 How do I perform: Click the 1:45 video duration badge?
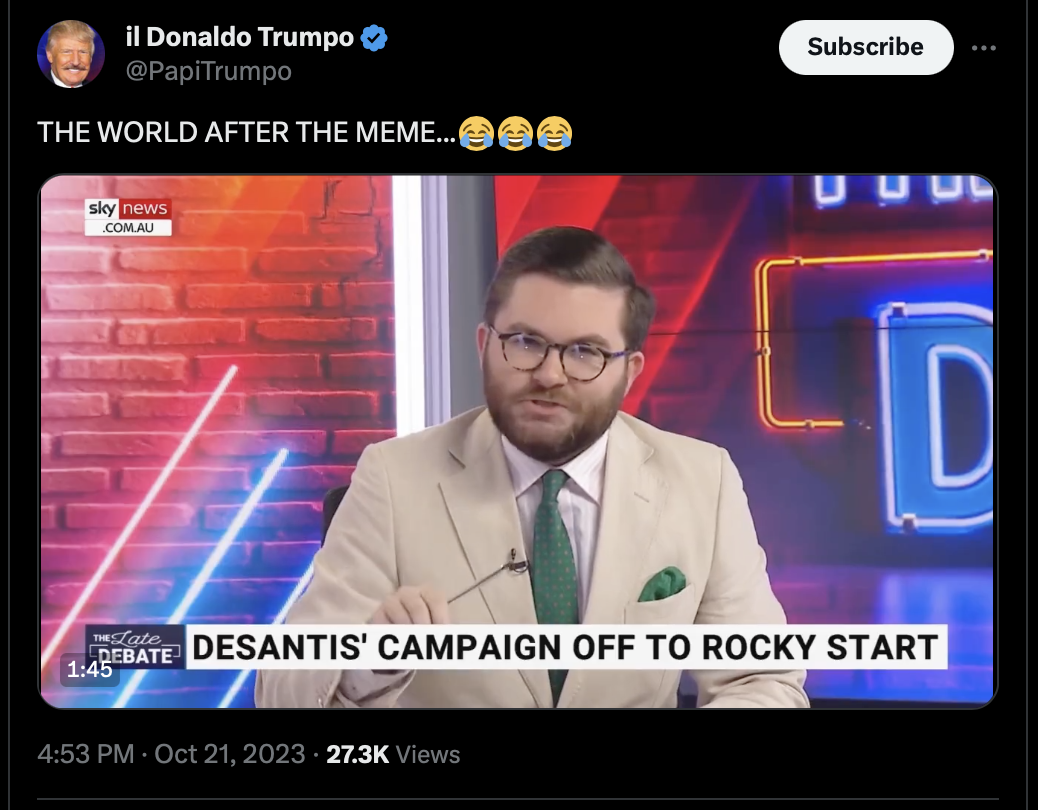pyautogui.click(x=90, y=669)
